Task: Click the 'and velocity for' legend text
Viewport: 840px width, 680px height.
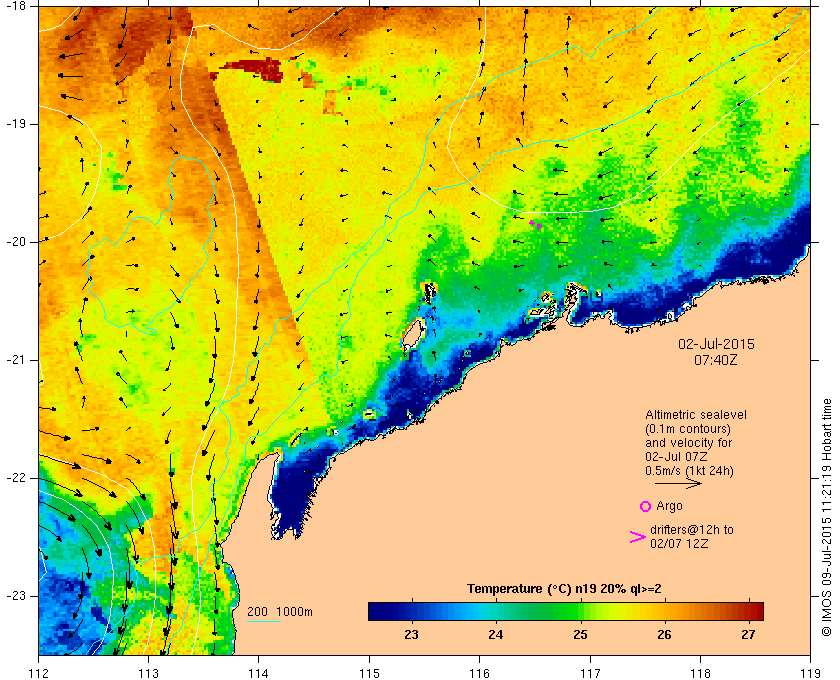Action: tap(688, 443)
